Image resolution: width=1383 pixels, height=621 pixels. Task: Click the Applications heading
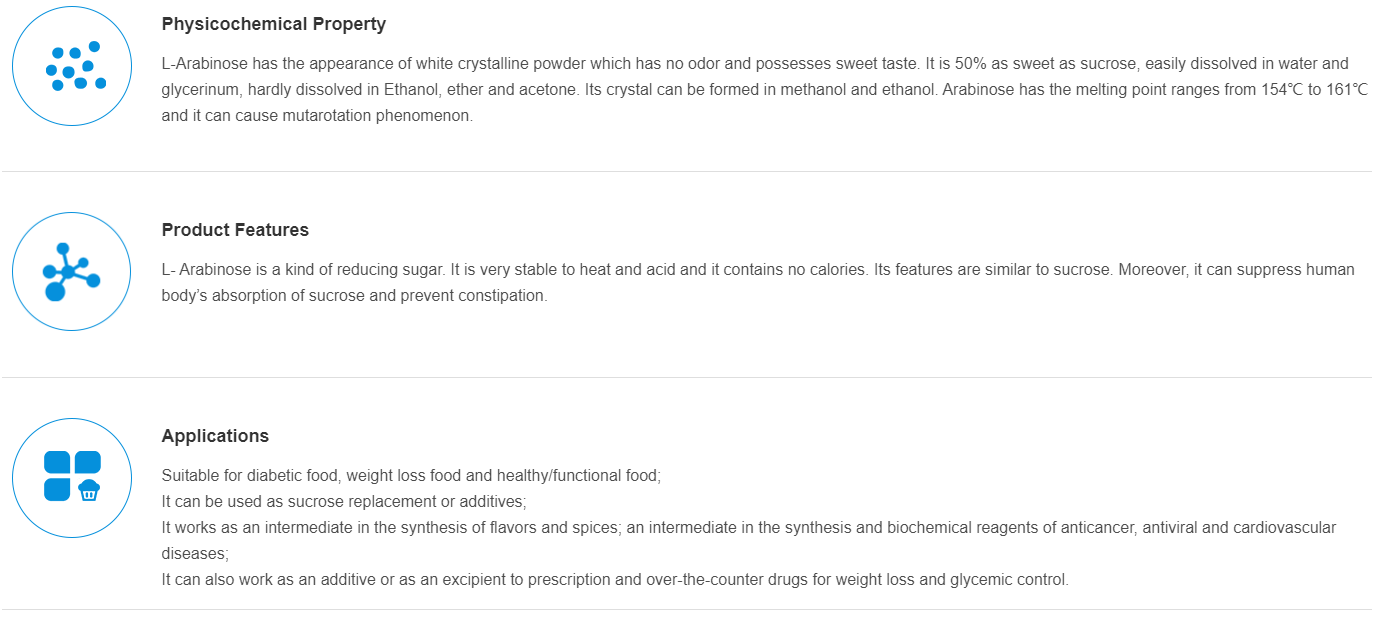tap(215, 436)
